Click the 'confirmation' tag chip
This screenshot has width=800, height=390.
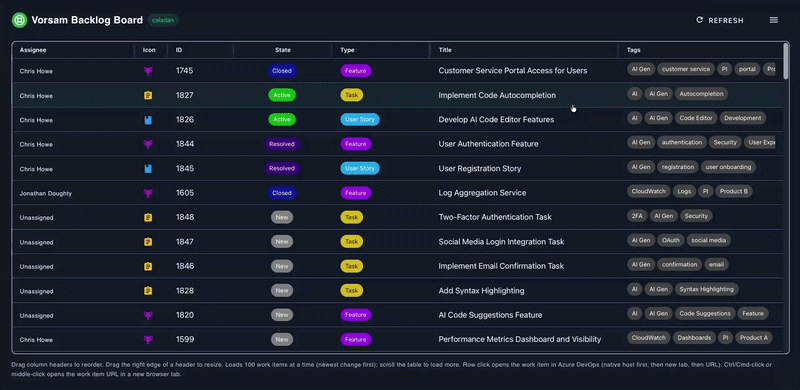679,264
